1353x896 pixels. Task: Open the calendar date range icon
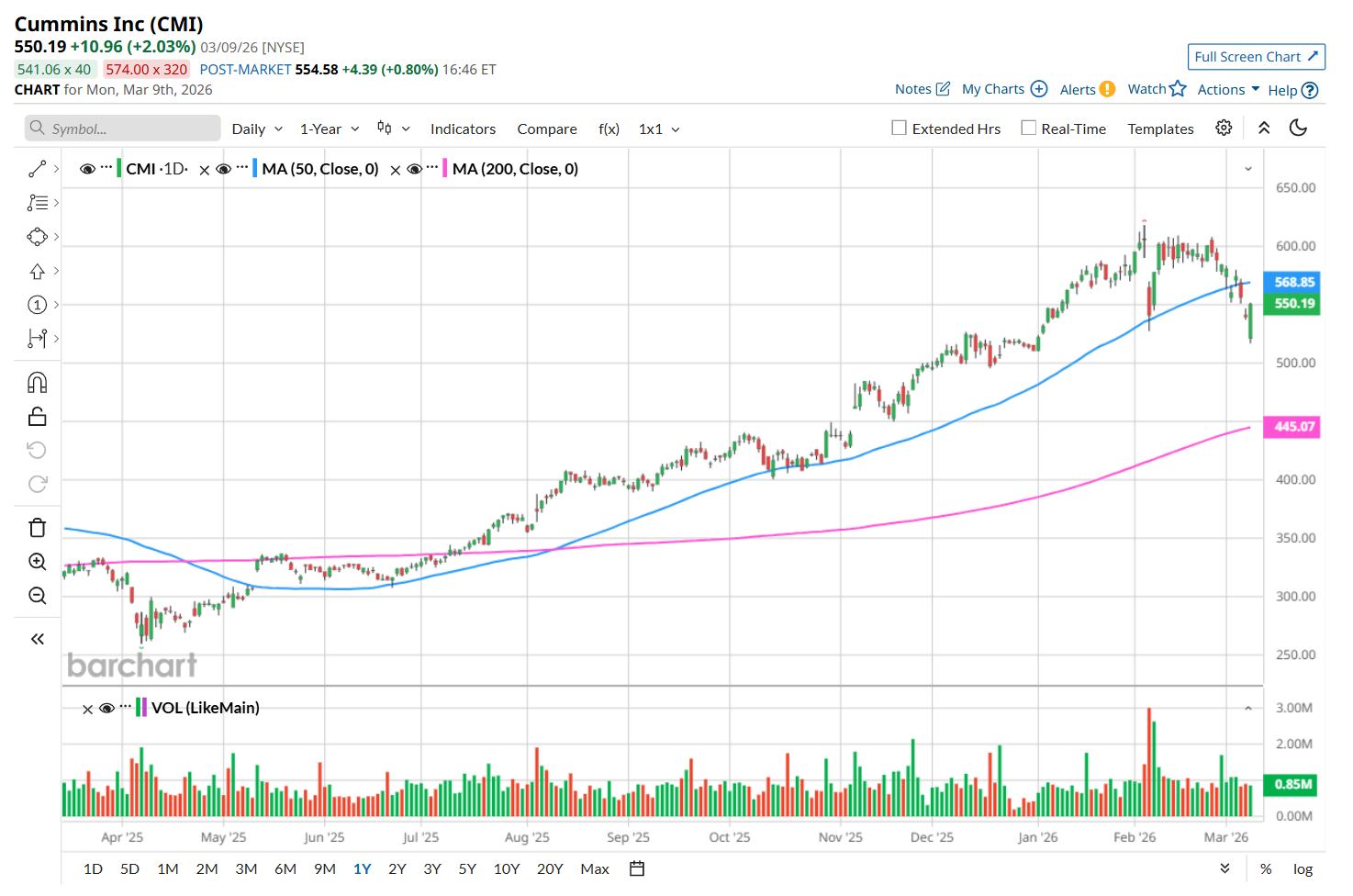(x=637, y=868)
